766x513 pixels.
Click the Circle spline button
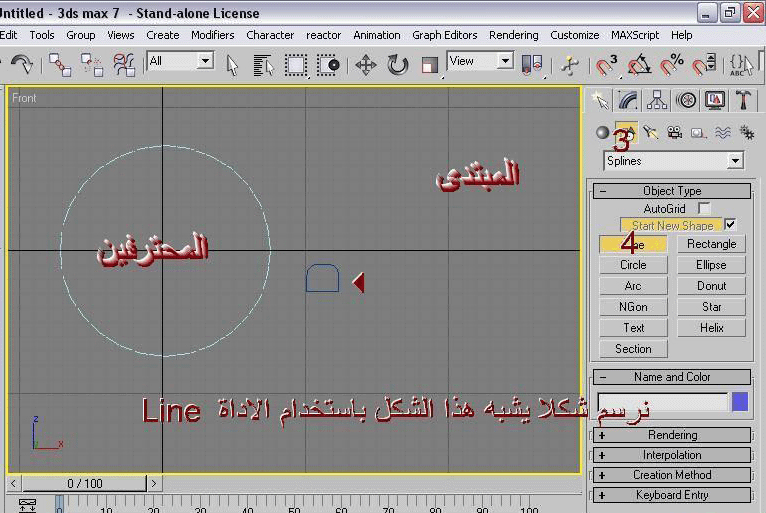click(633, 265)
